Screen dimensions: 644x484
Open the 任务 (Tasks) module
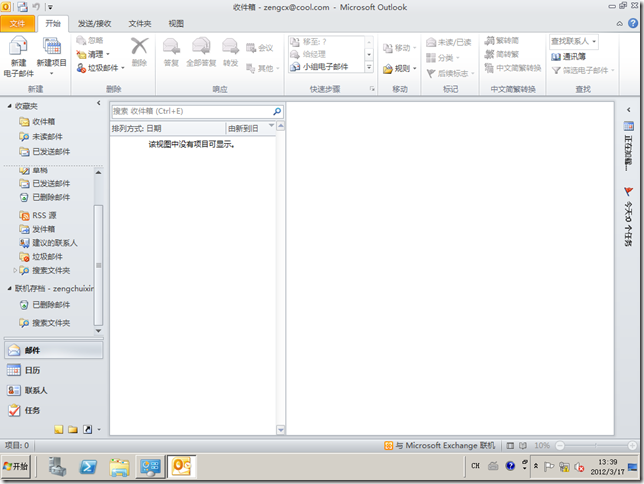[34, 410]
